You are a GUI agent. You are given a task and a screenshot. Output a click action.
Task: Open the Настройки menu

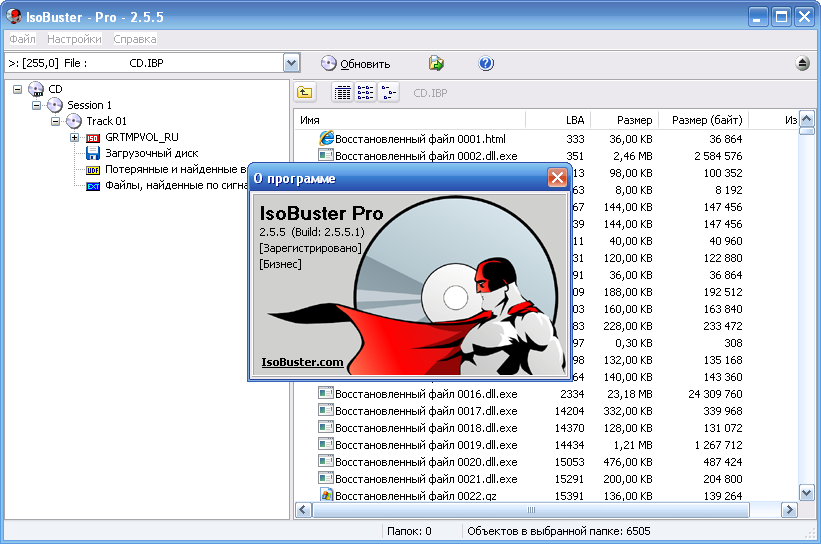click(x=74, y=39)
